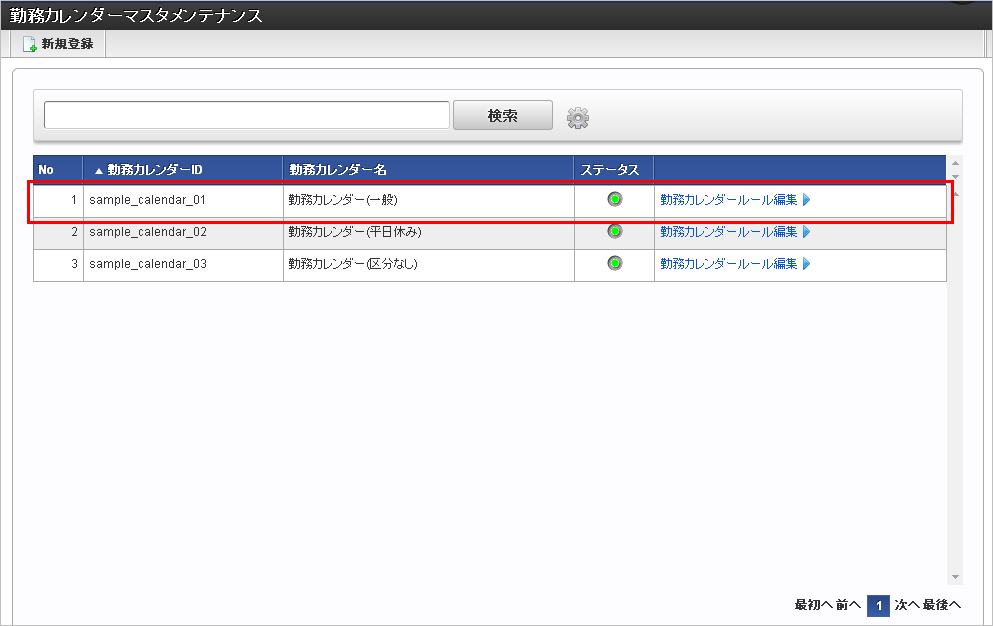Click the 勤務カレンダー名 column header
Image resolution: width=993 pixels, height=626 pixels.
(428, 170)
